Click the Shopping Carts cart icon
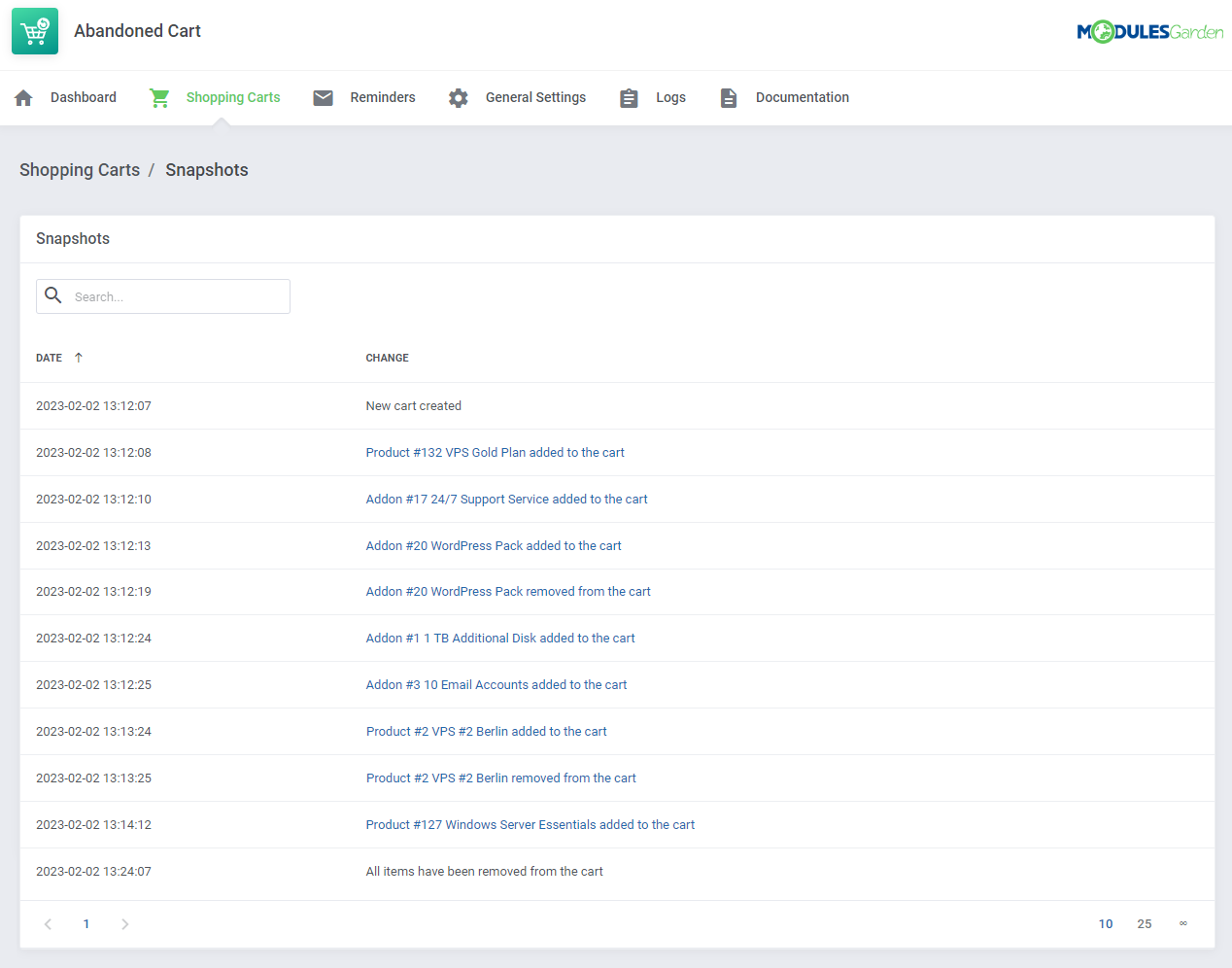 (x=159, y=98)
